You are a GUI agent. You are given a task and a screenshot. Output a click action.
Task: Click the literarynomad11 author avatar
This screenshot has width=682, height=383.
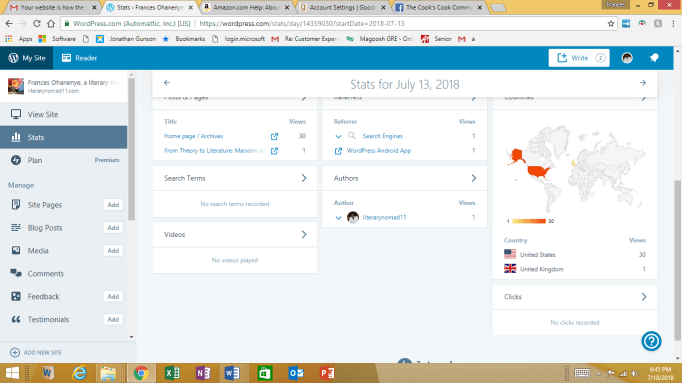click(x=353, y=217)
